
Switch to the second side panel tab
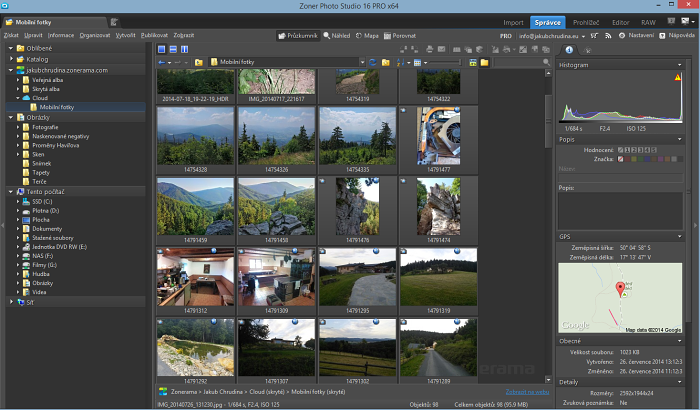click(588, 50)
